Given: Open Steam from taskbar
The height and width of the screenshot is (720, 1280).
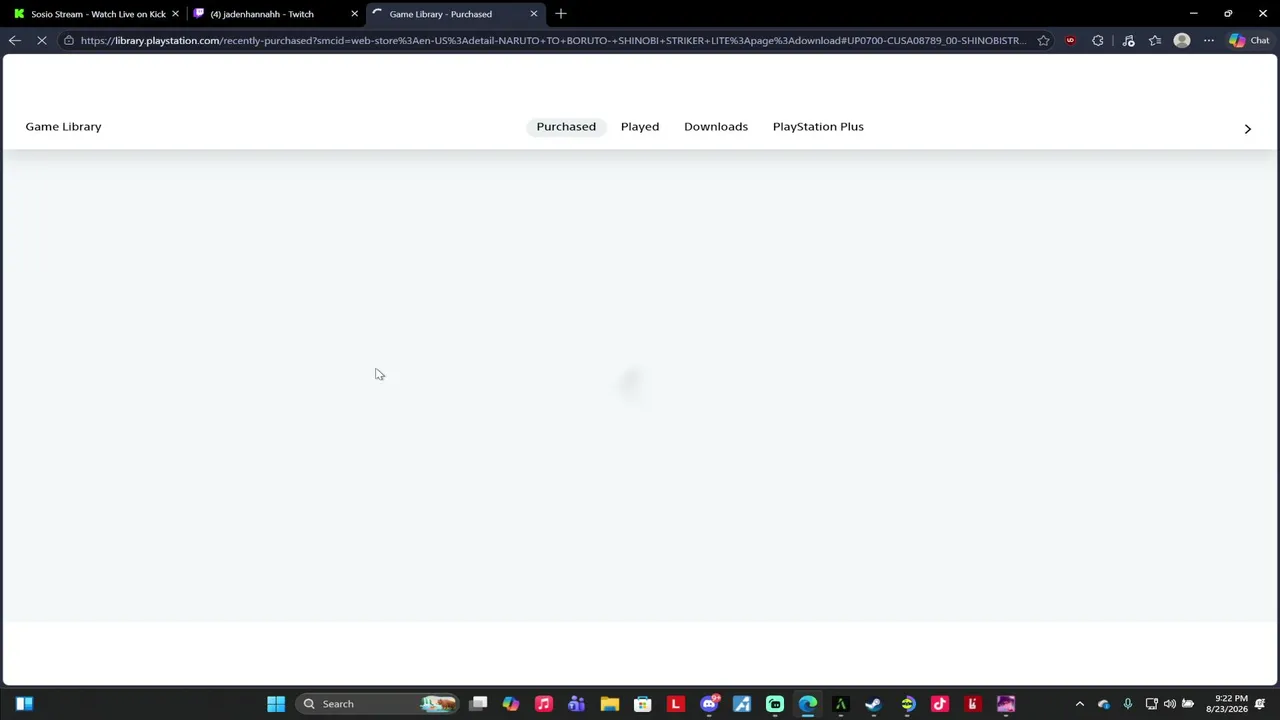Looking at the screenshot, I should point(873,704).
